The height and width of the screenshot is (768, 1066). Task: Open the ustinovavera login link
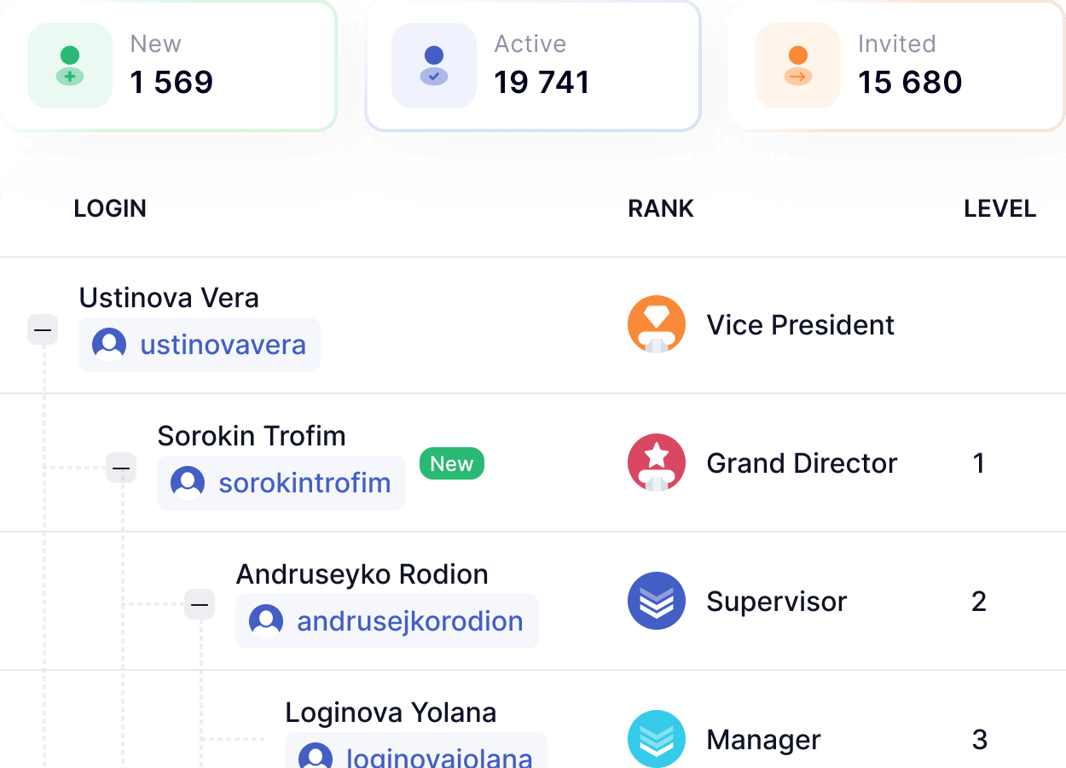(223, 345)
